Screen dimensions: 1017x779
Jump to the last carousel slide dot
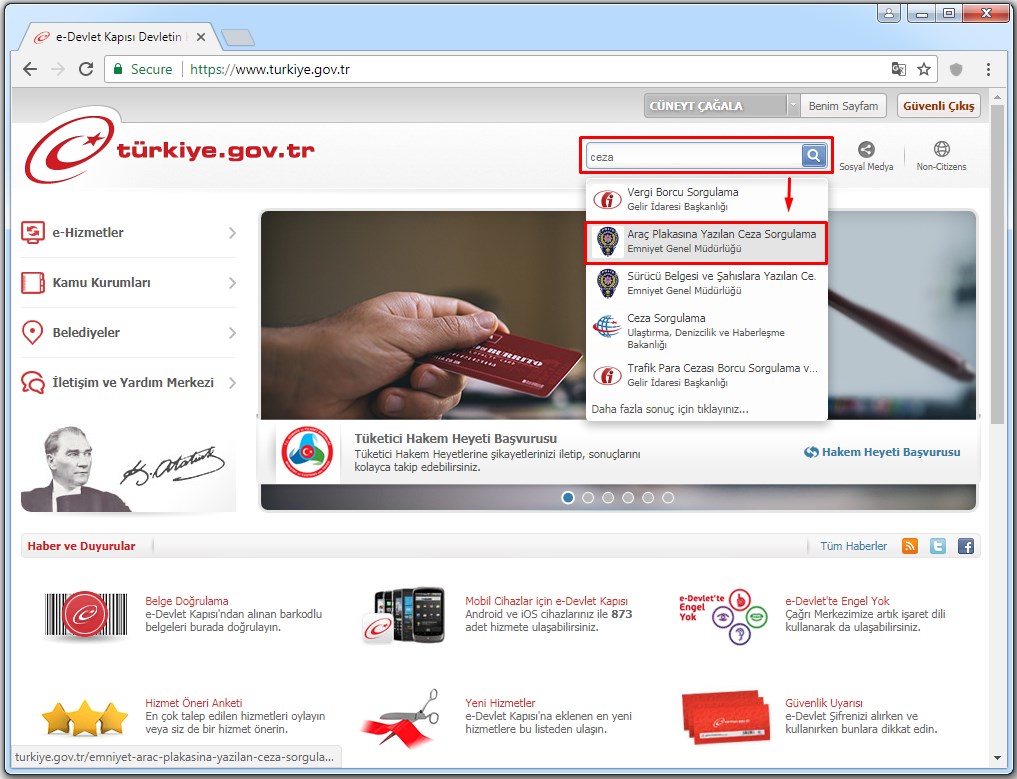pyautogui.click(x=668, y=497)
